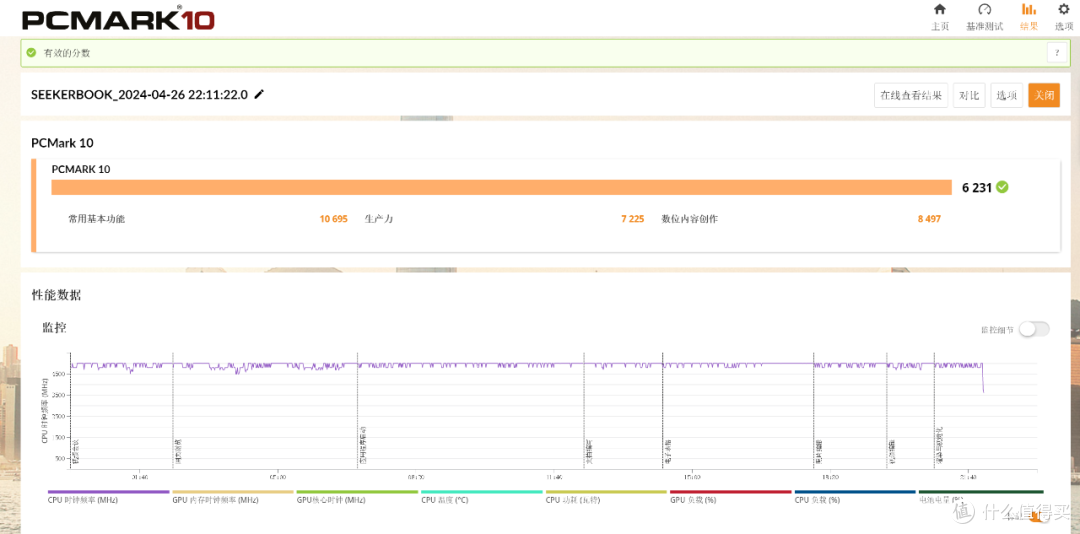Click 在线查看结果 to view results online
Image resolution: width=1080 pixels, height=534 pixels.
(x=911, y=95)
